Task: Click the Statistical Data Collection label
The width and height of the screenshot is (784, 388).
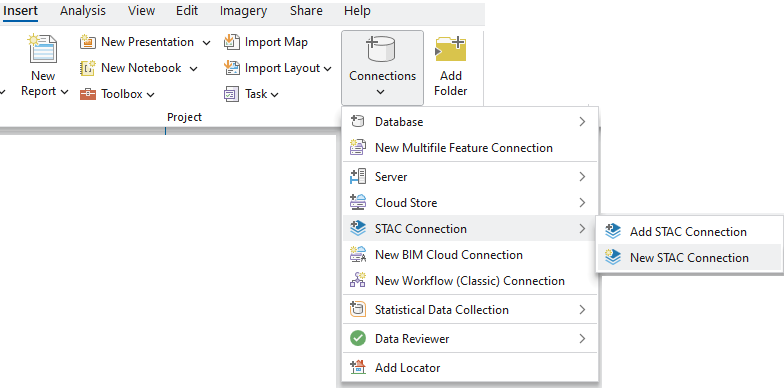Action: tap(442, 310)
